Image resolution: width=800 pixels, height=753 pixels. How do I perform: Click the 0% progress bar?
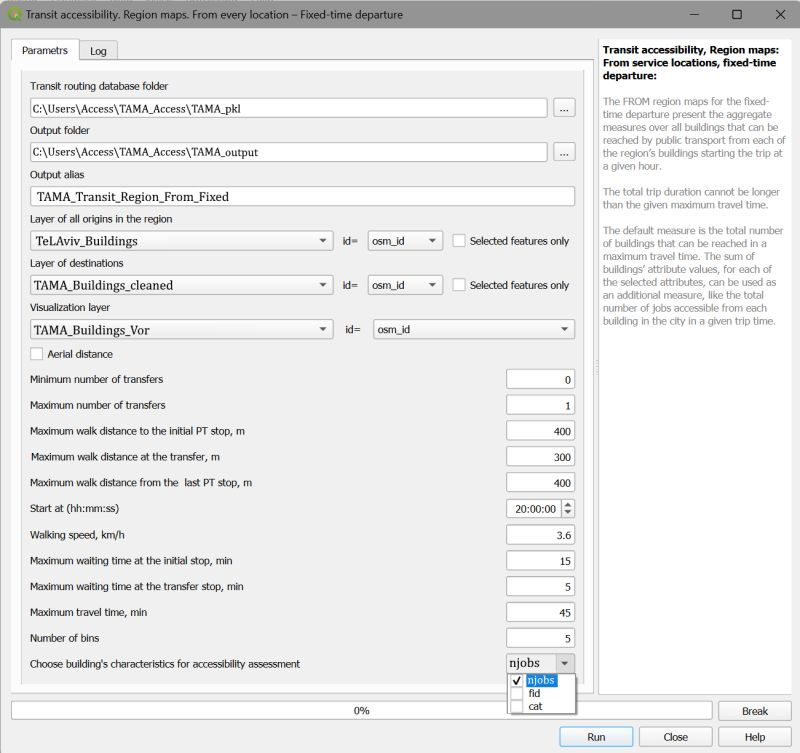(361, 710)
